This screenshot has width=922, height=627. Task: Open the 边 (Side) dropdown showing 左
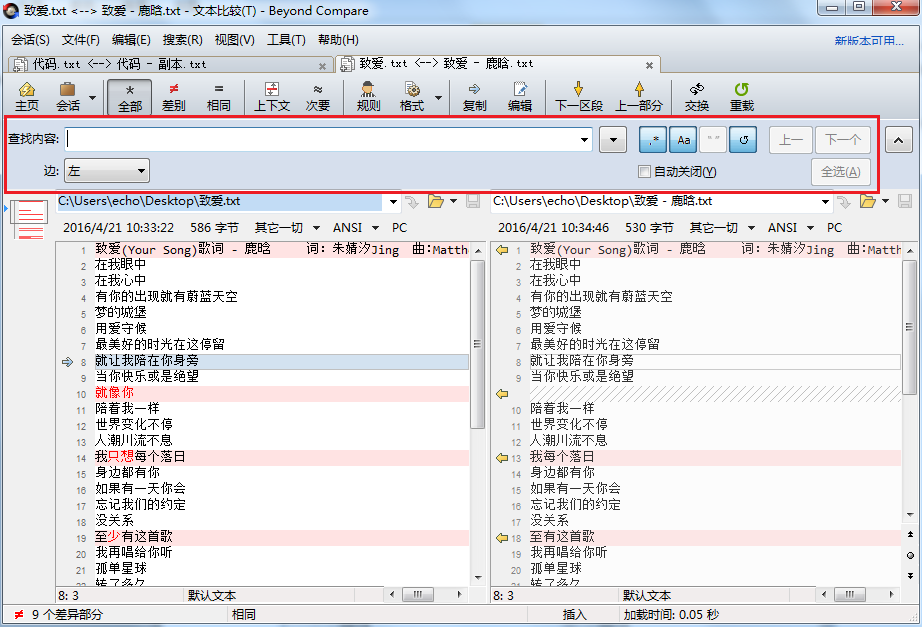(x=106, y=171)
